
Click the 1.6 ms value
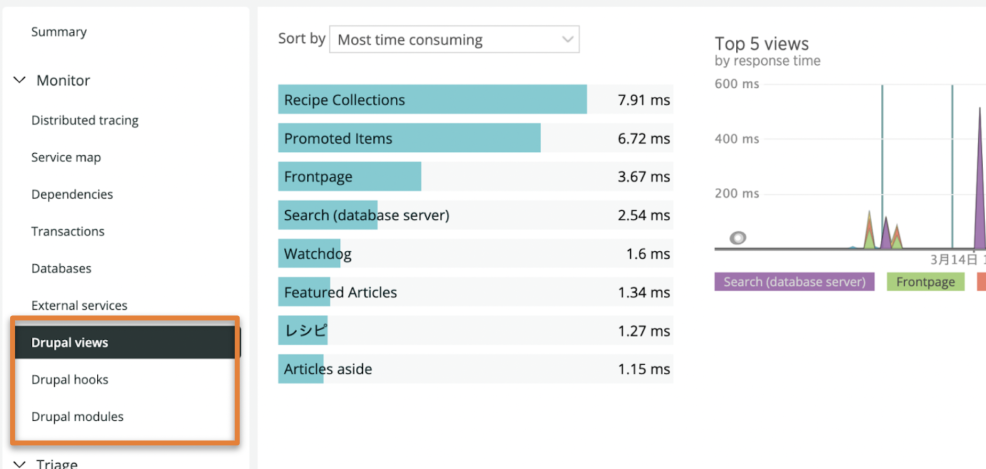(648, 255)
